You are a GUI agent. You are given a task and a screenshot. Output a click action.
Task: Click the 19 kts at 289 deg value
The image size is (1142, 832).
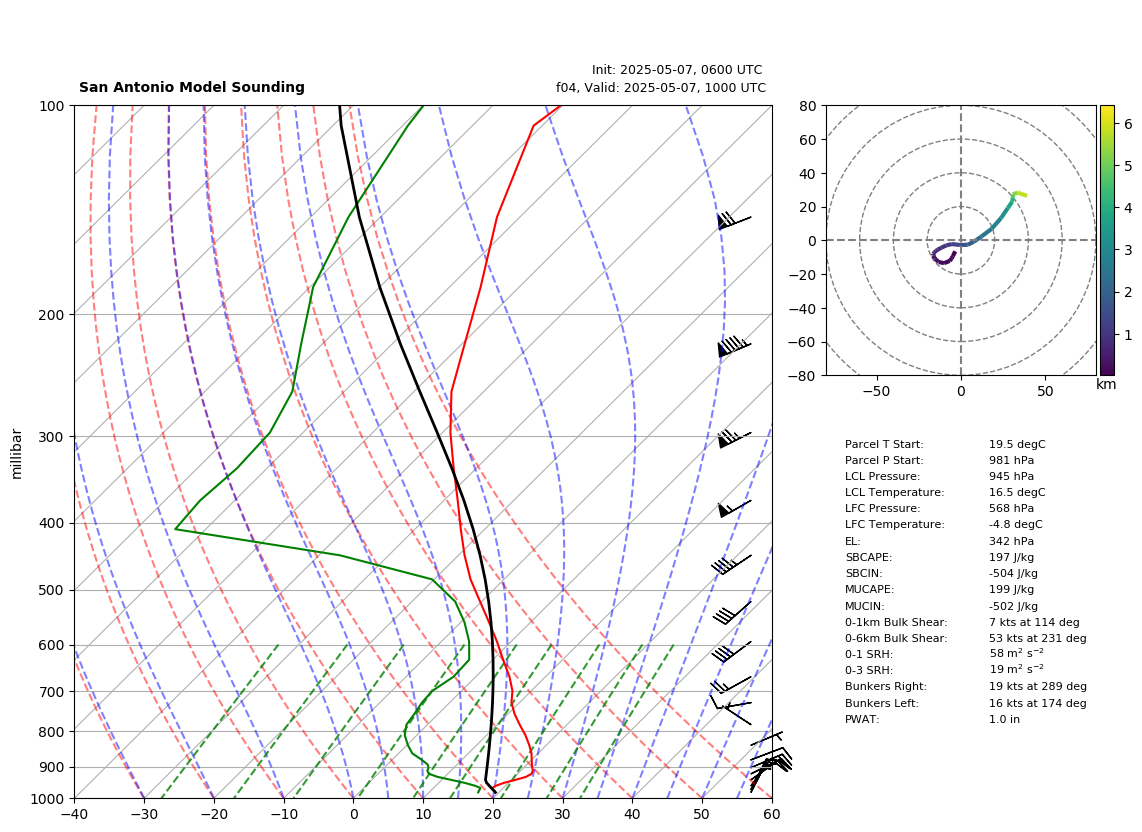tap(1038, 686)
